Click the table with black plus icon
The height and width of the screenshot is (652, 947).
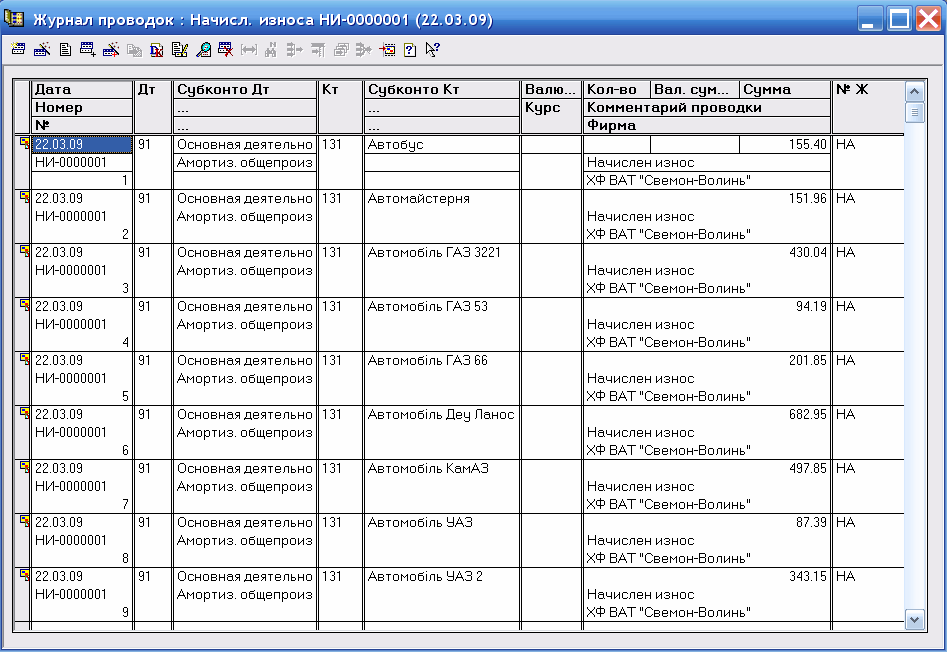(87, 49)
